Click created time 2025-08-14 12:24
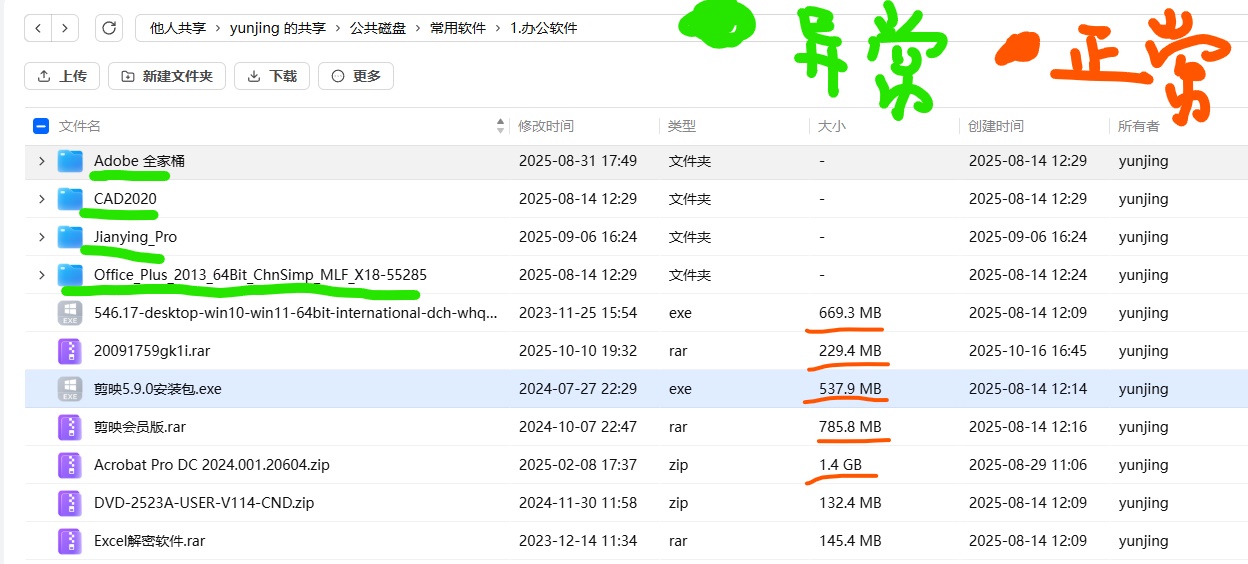The height and width of the screenshot is (564, 1248). tap(1028, 275)
